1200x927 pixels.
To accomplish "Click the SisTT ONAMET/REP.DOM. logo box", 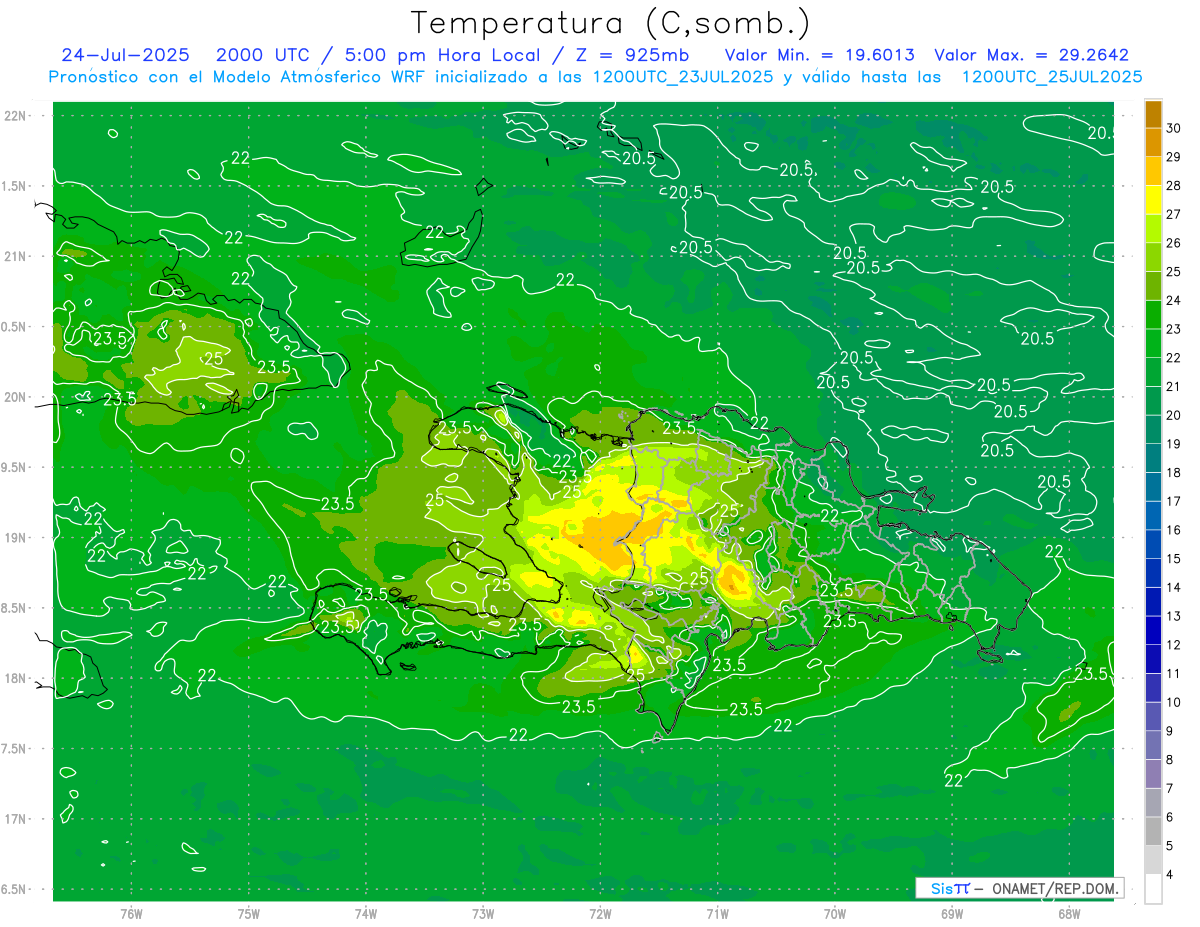I will 1019,888.
